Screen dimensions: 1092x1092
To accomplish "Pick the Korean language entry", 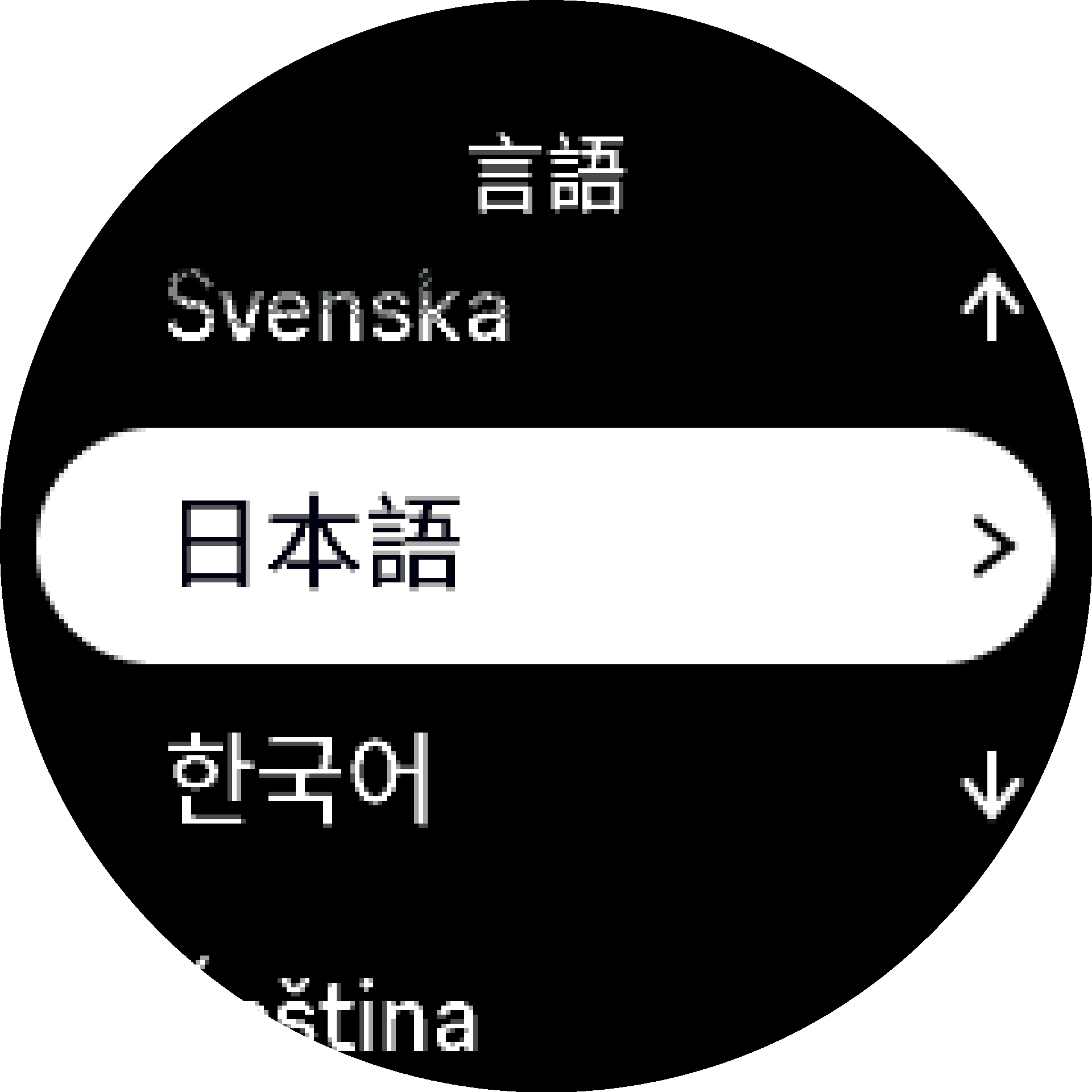I will [x=299, y=778].
